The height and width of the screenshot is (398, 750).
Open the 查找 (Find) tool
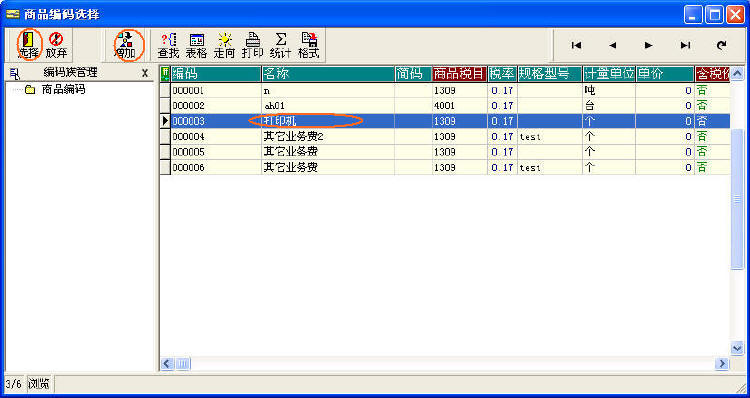[168, 45]
